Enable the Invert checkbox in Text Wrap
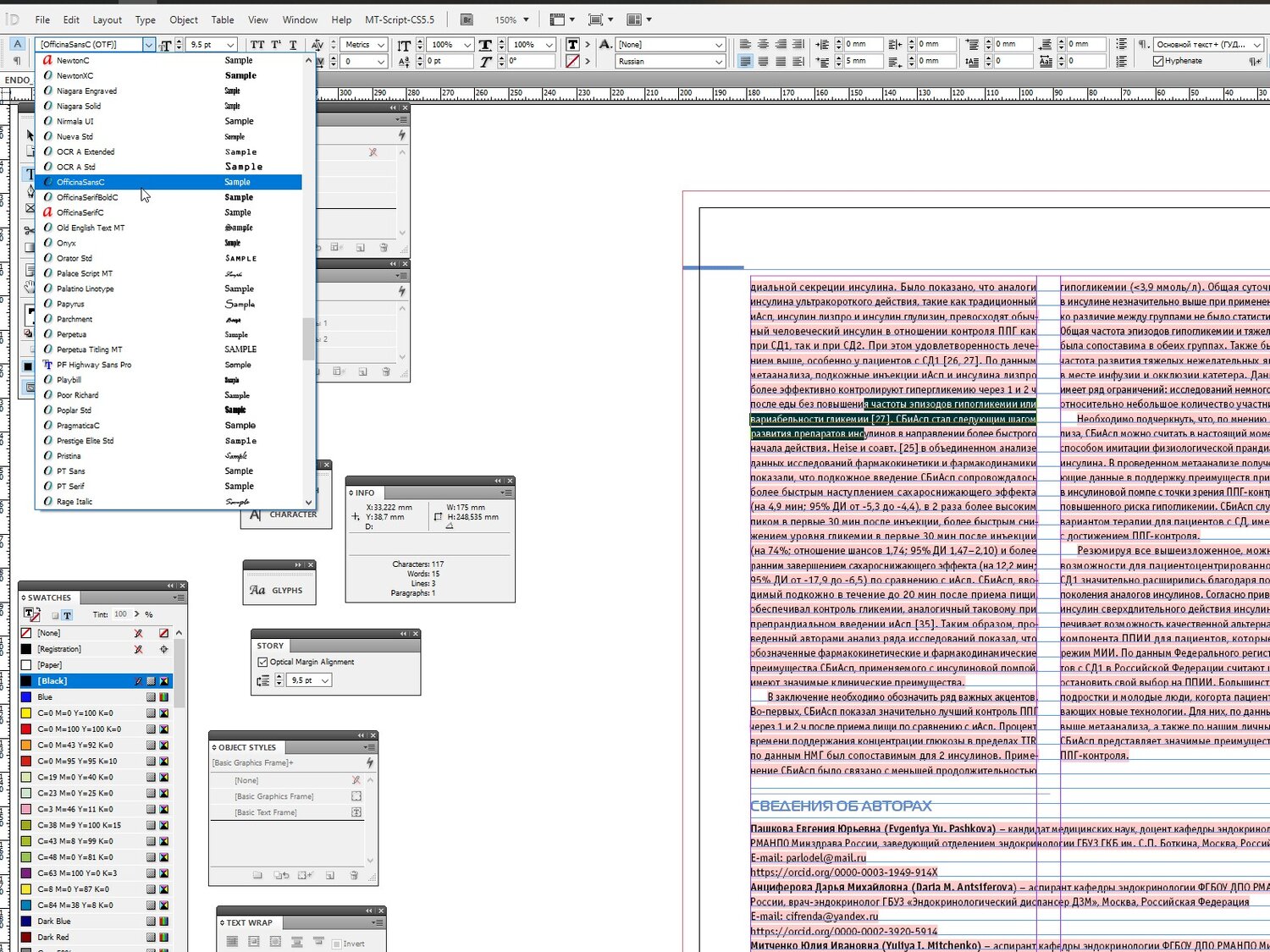Viewport: 1270px width, 952px height. click(x=337, y=944)
